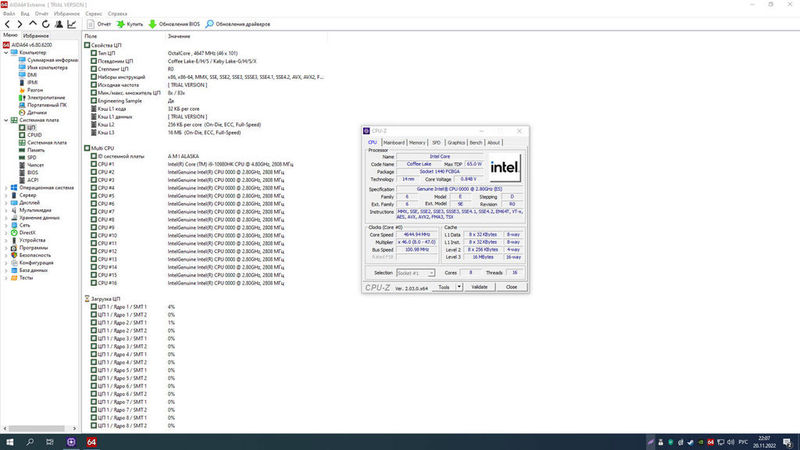Open the Graphics tab in CPU-Z
Viewport: 800px width, 450px height.
pos(456,143)
